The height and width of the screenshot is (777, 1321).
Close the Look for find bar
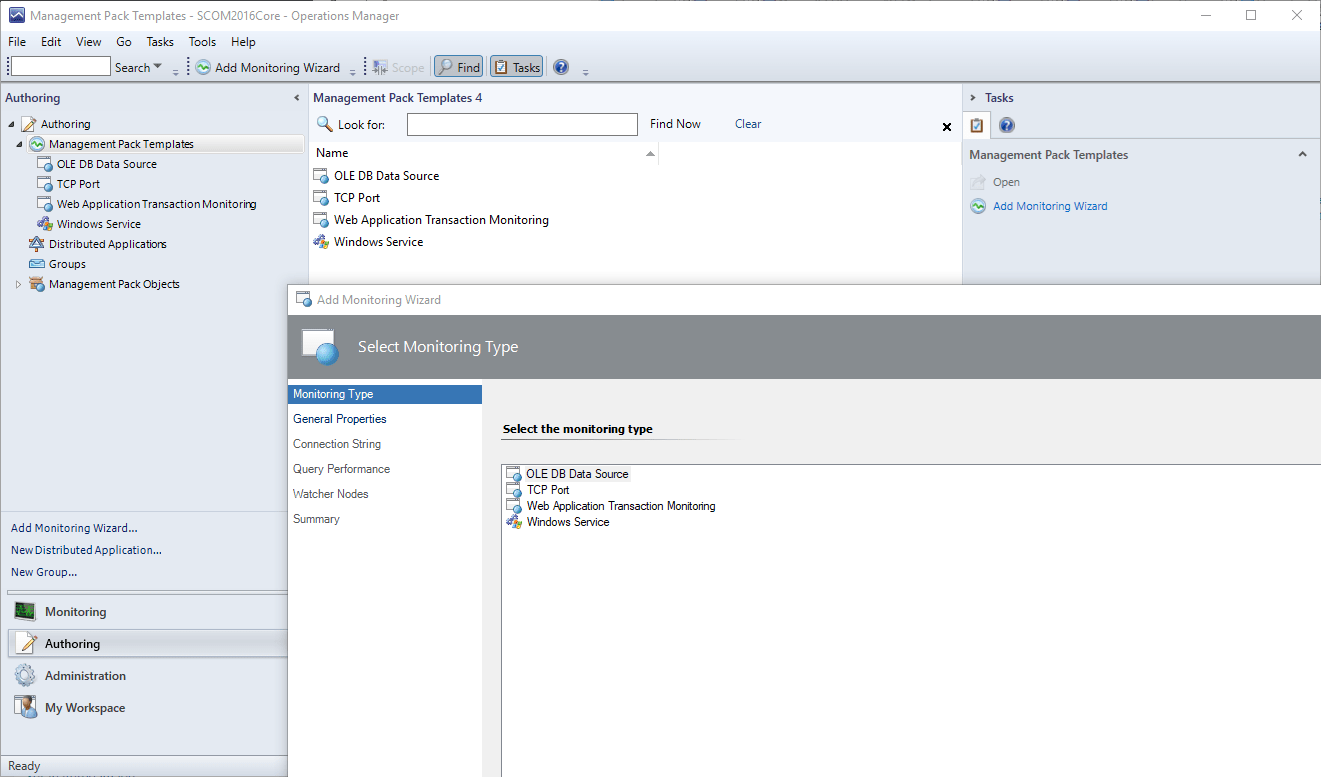pos(947,127)
